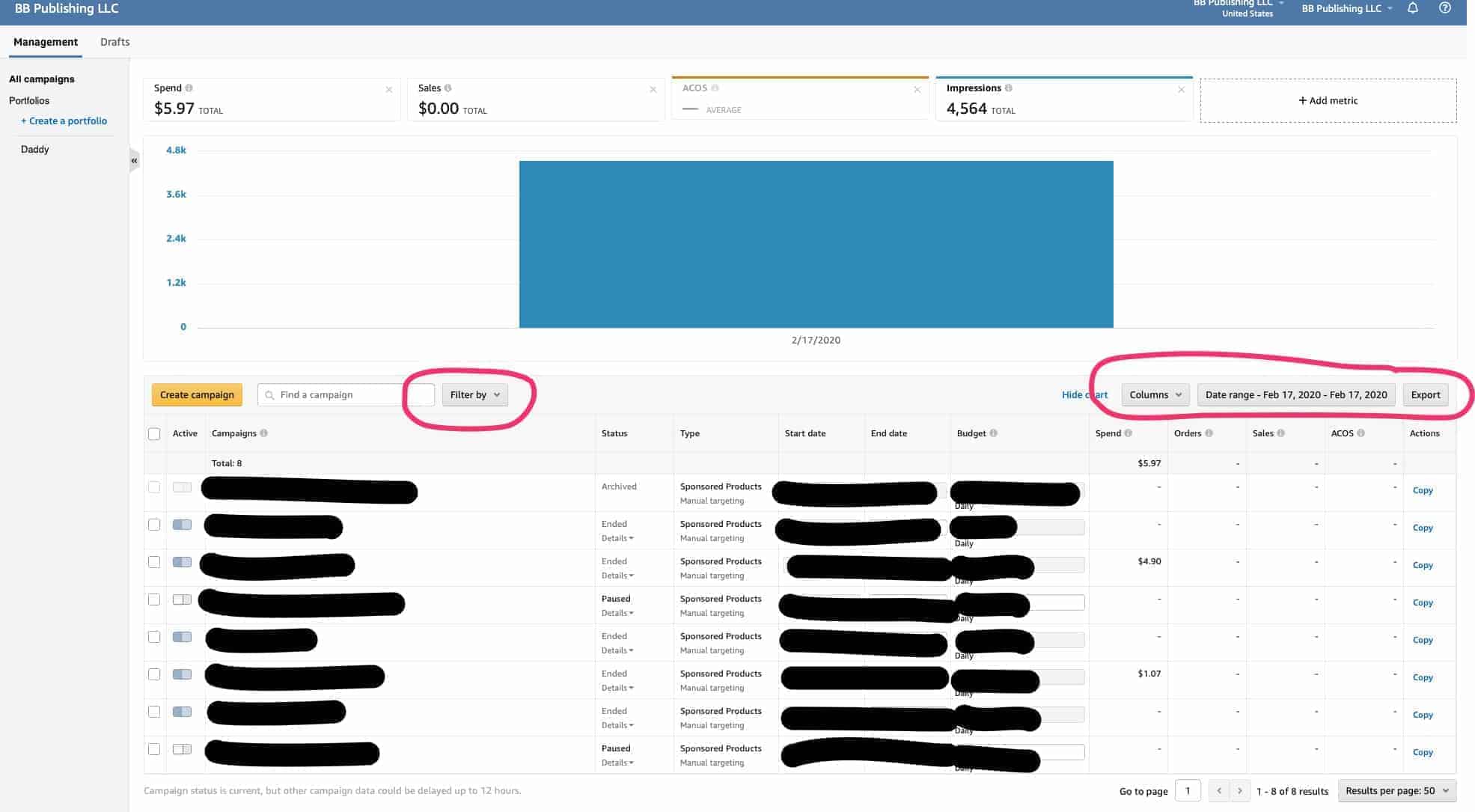Click the search magnifier in Find a campaign
Image resolution: width=1475 pixels, height=812 pixels.
[269, 395]
